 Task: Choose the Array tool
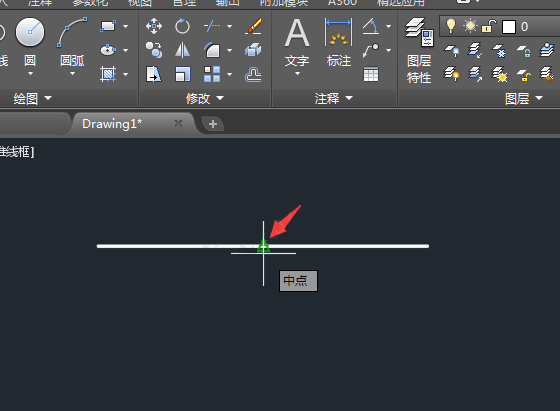212,74
